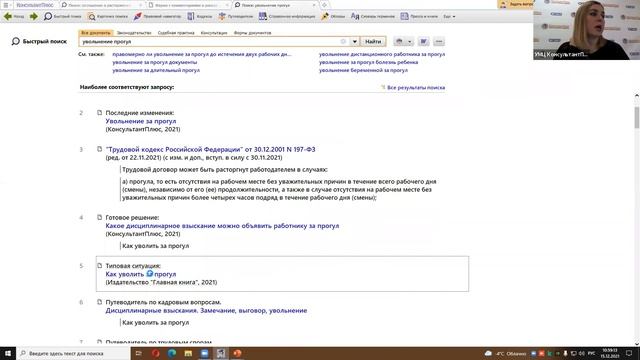The width and height of the screenshot is (640, 360).
Task: Open Словарь терминов tool
Action: [373, 16]
